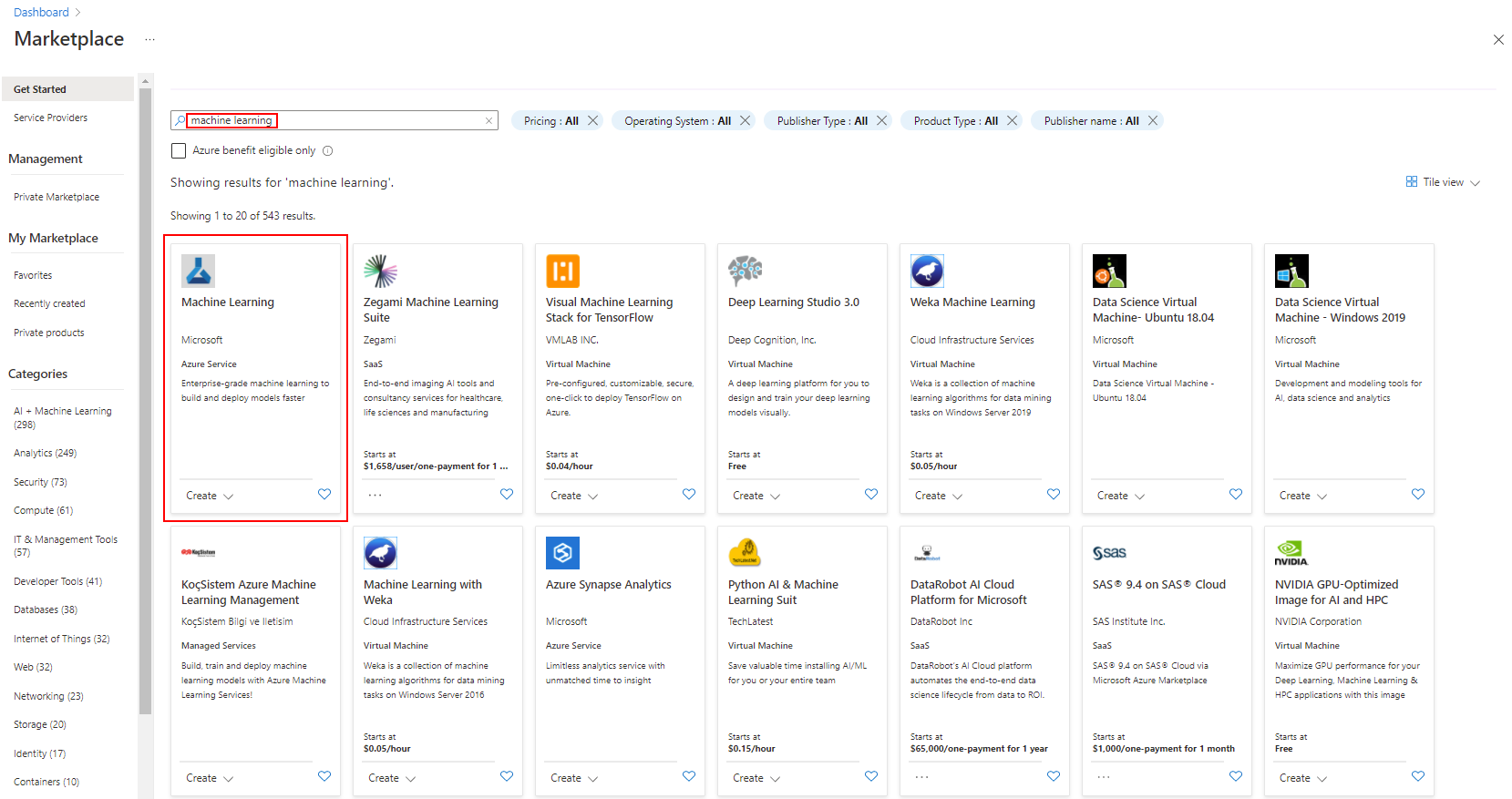1512x799 pixels.
Task: Remove the Product Type filter
Action: pyautogui.click(x=1013, y=120)
